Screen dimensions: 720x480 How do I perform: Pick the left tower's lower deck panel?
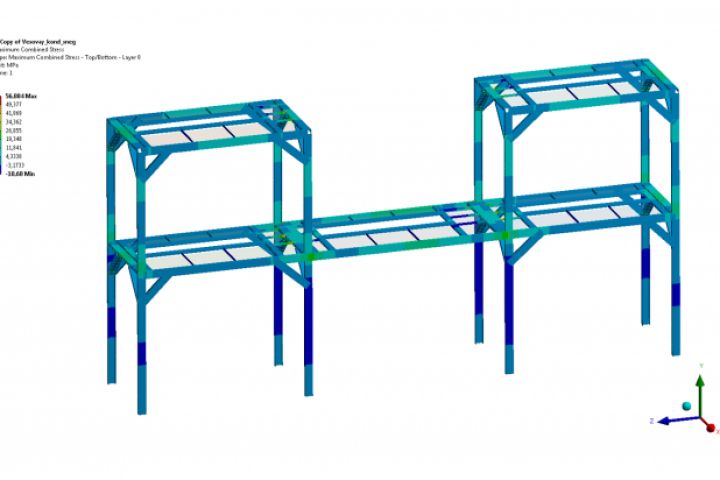208,258
